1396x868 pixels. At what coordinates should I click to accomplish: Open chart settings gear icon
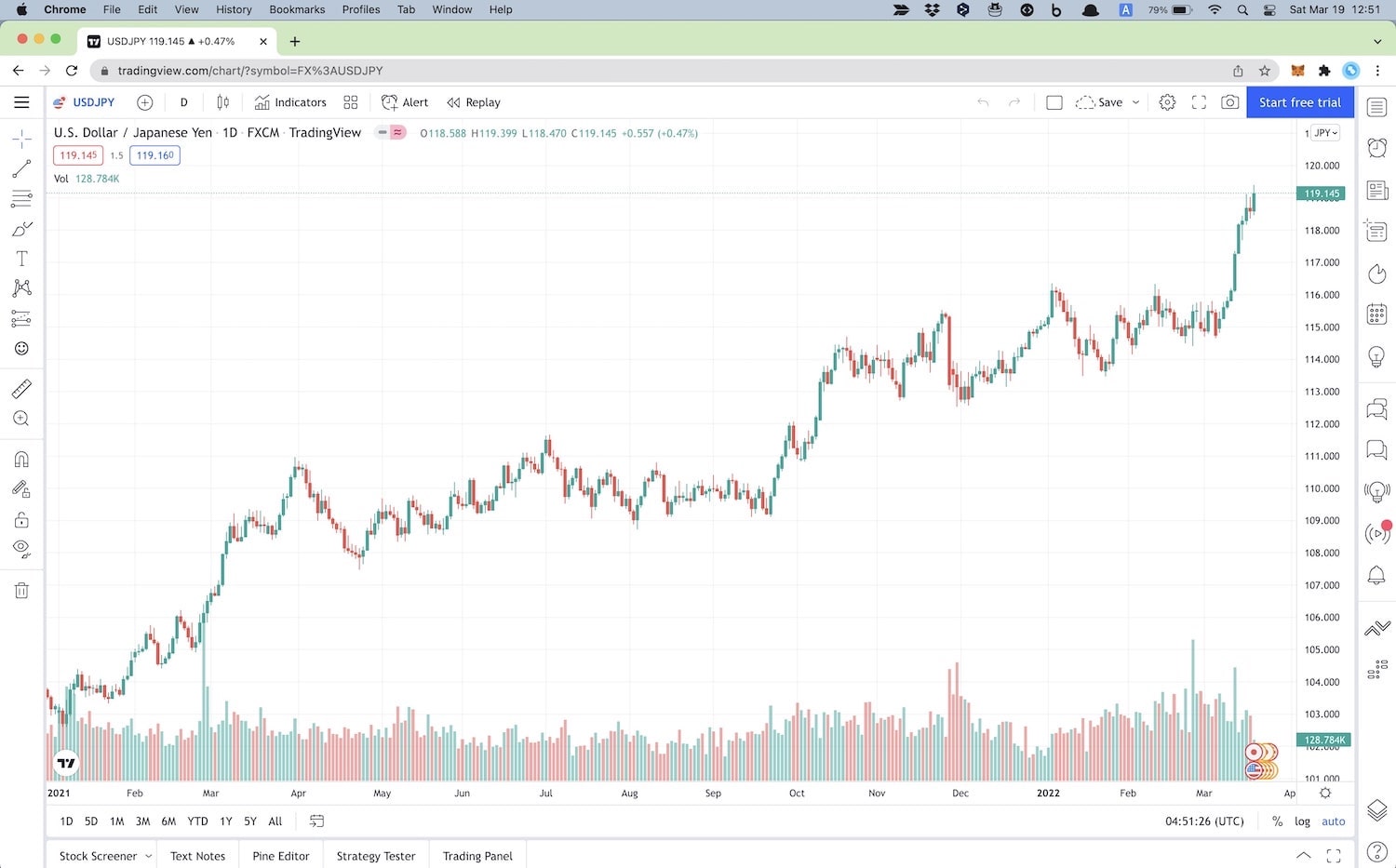(x=1167, y=102)
